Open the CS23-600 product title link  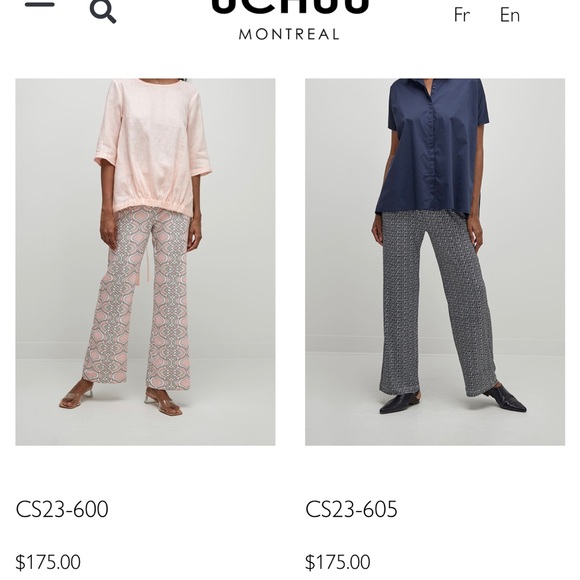pos(62,509)
